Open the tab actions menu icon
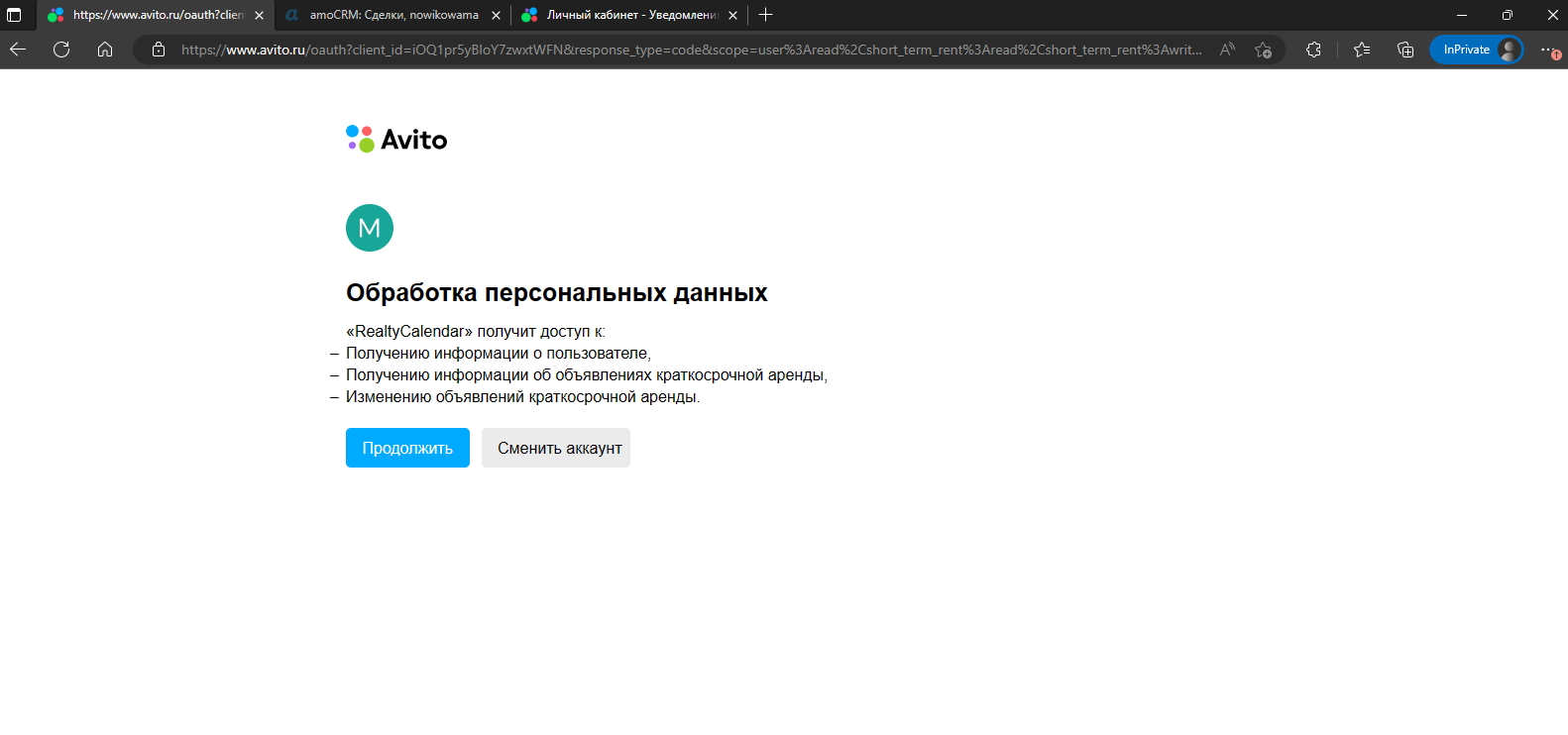The width and height of the screenshot is (1568, 735). (x=14, y=15)
